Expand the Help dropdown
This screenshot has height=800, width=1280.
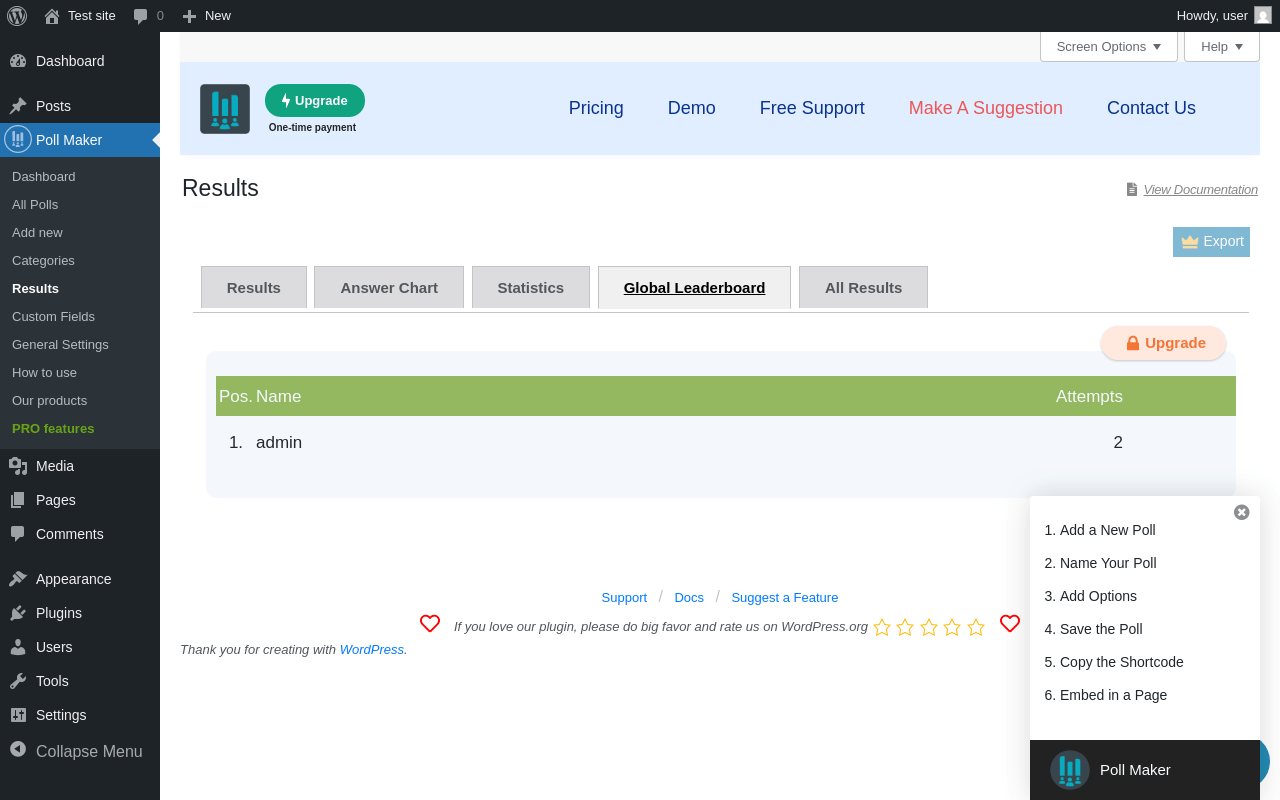(x=1222, y=46)
